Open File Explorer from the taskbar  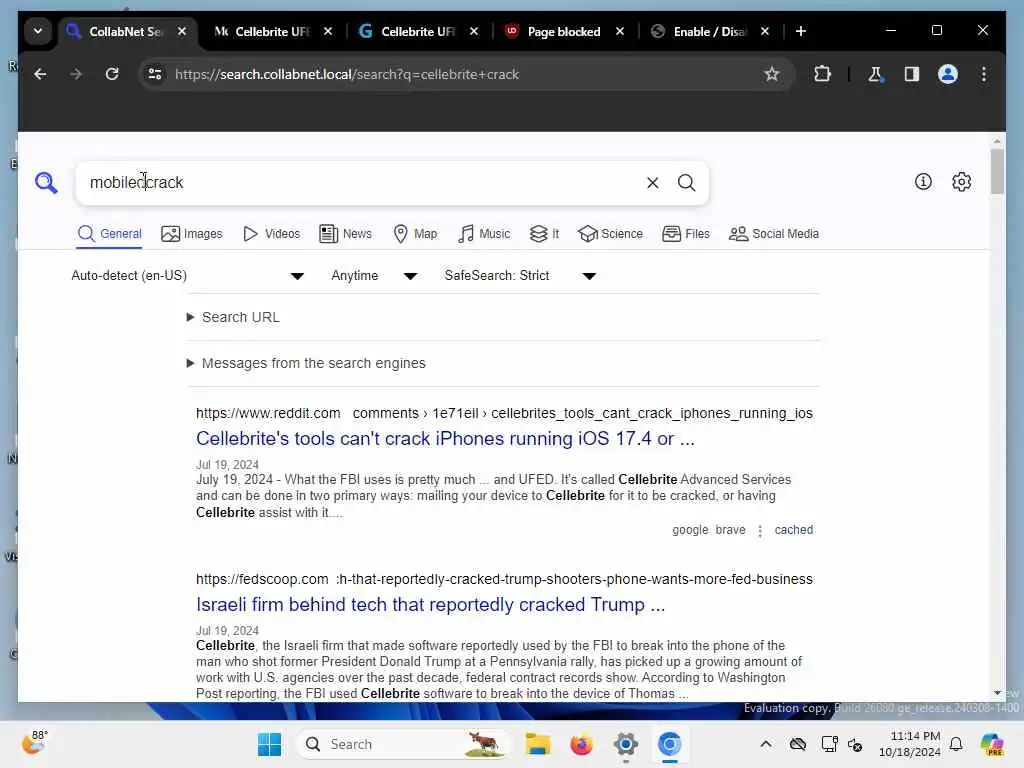point(537,744)
